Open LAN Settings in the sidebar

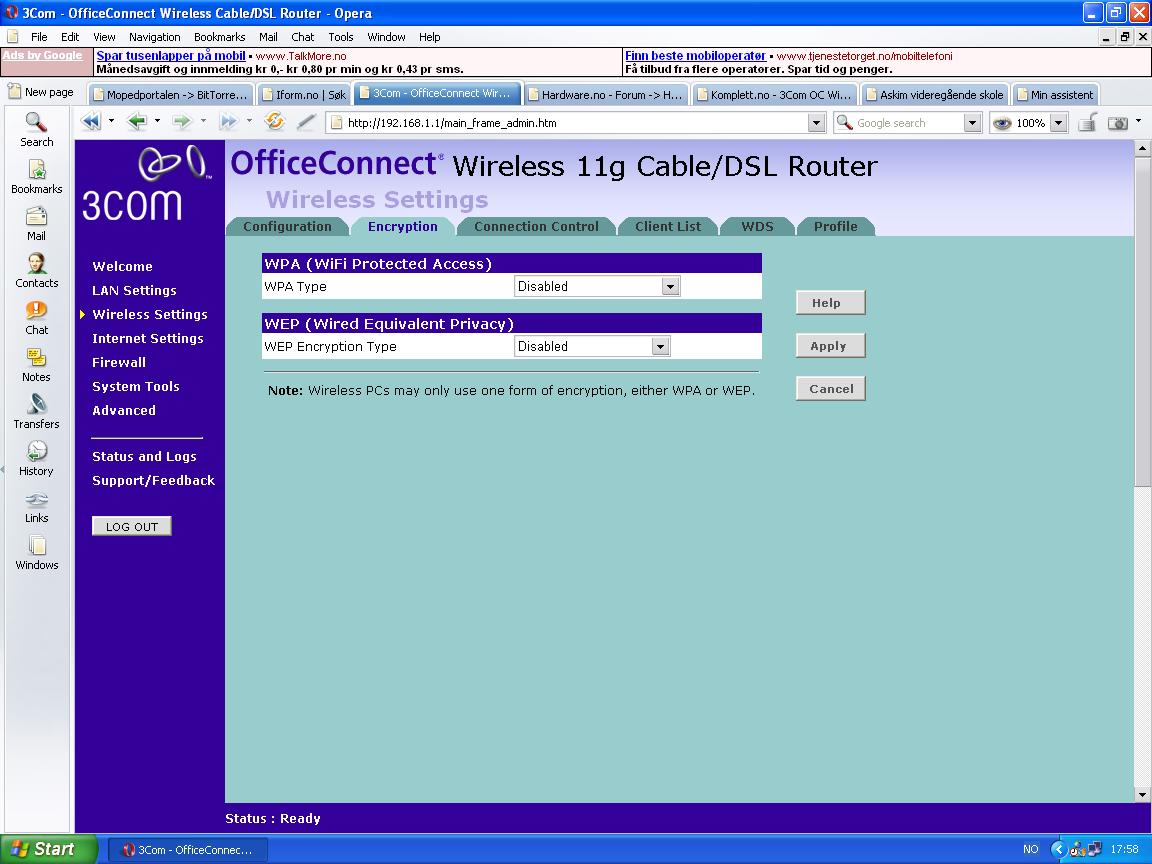(134, 290)
